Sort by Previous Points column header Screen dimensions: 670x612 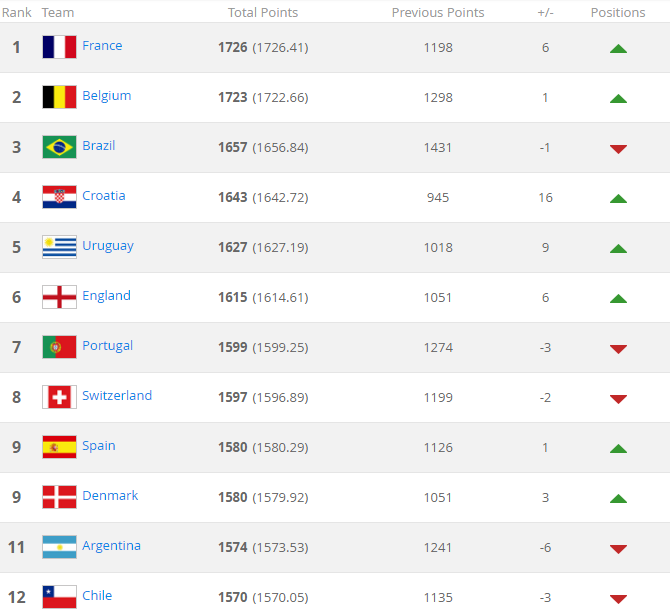pyautogui.click(x=438, y=12)
